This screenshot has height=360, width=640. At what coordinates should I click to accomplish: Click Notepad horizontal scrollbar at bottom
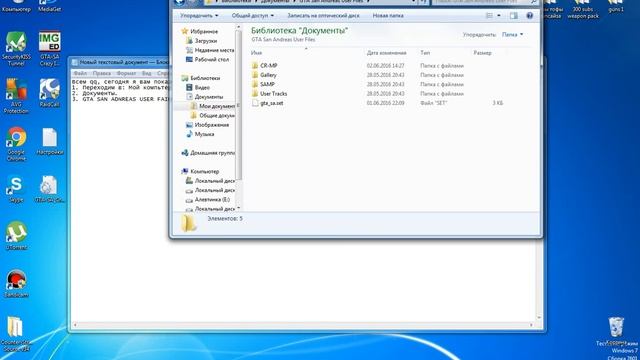click(303, 325)
